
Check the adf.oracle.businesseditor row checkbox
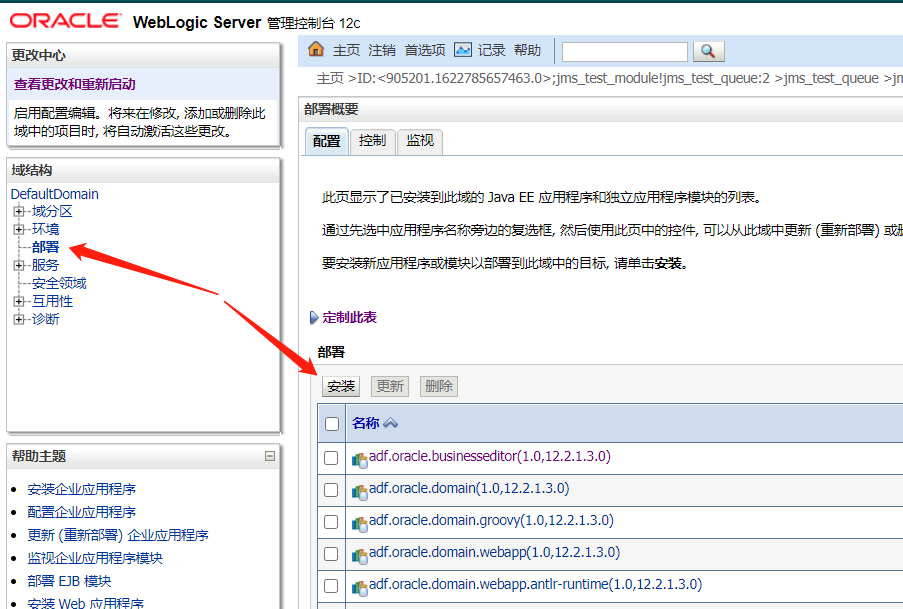[331, 458]
